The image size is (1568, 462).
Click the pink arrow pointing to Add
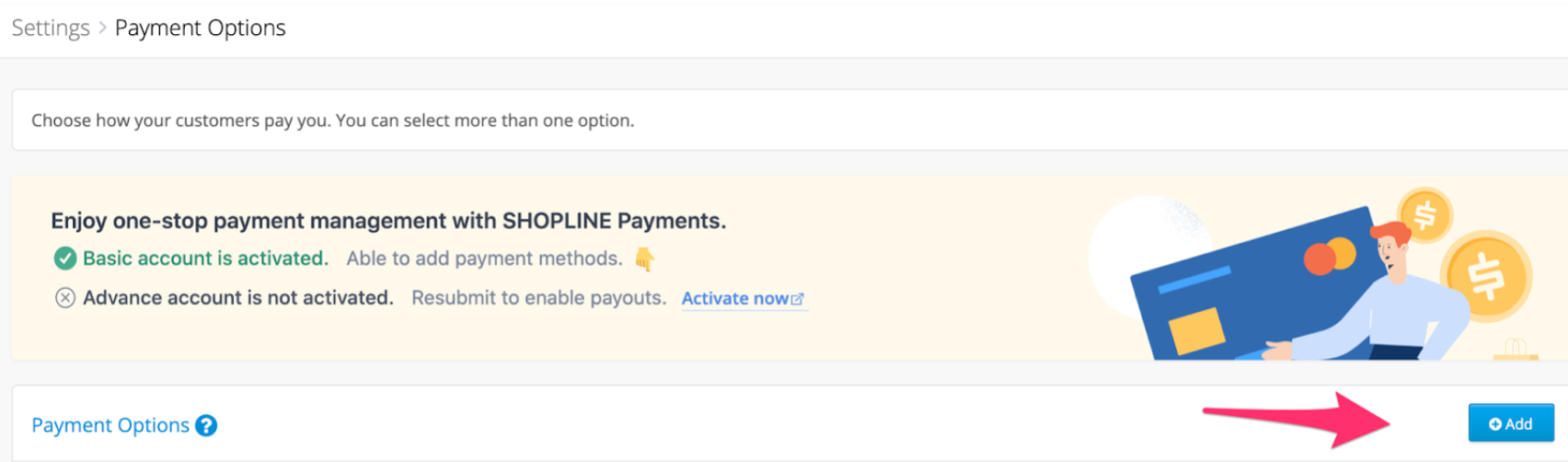(1297, 419)
